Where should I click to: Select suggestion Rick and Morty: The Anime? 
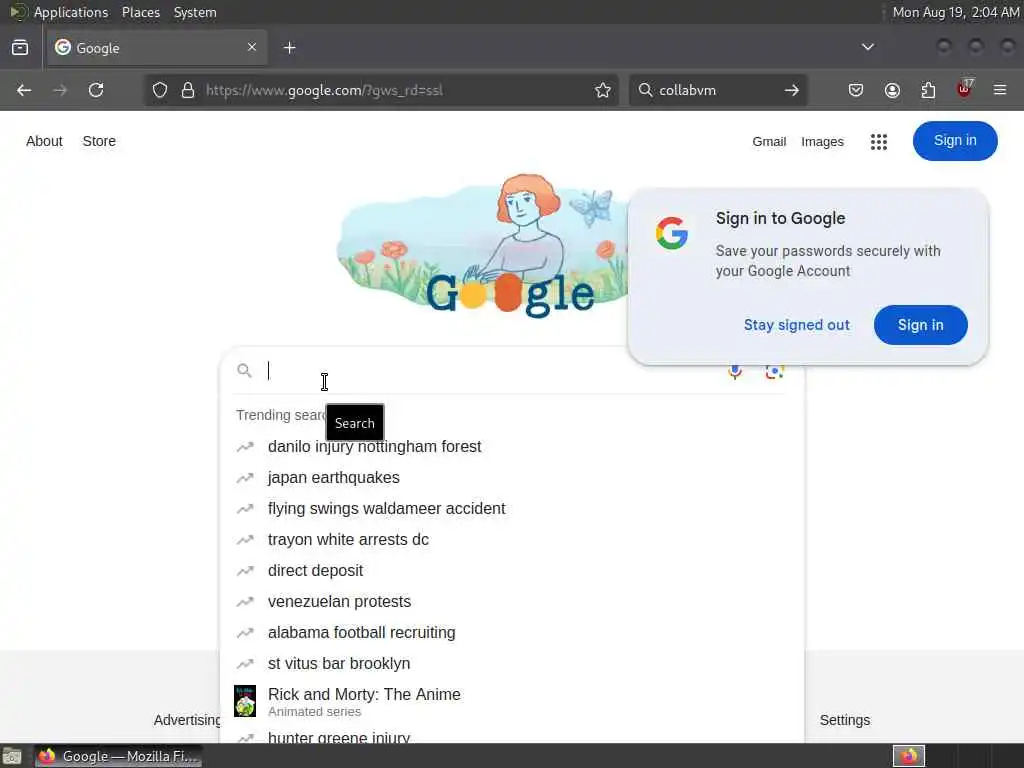click(512, 701)
